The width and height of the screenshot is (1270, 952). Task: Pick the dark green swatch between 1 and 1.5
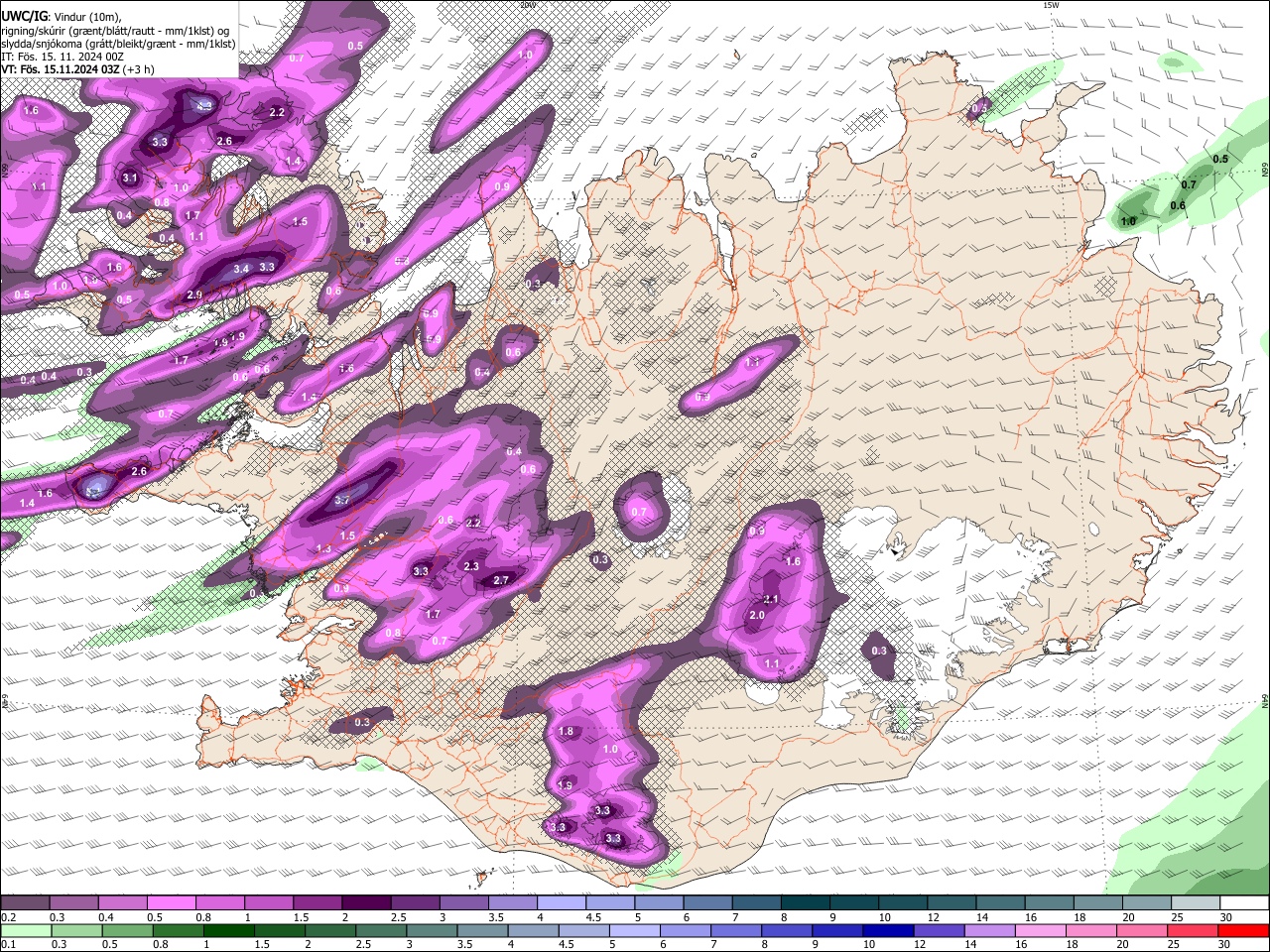tap(228, 930)
